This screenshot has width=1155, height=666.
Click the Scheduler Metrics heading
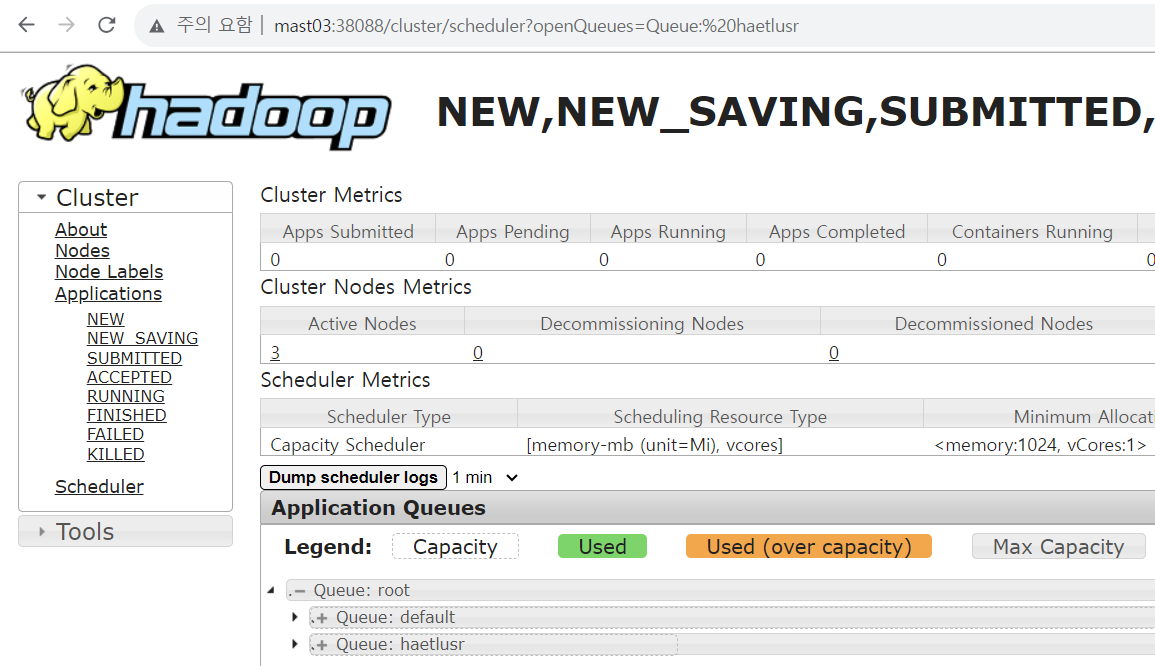(345, 379)
